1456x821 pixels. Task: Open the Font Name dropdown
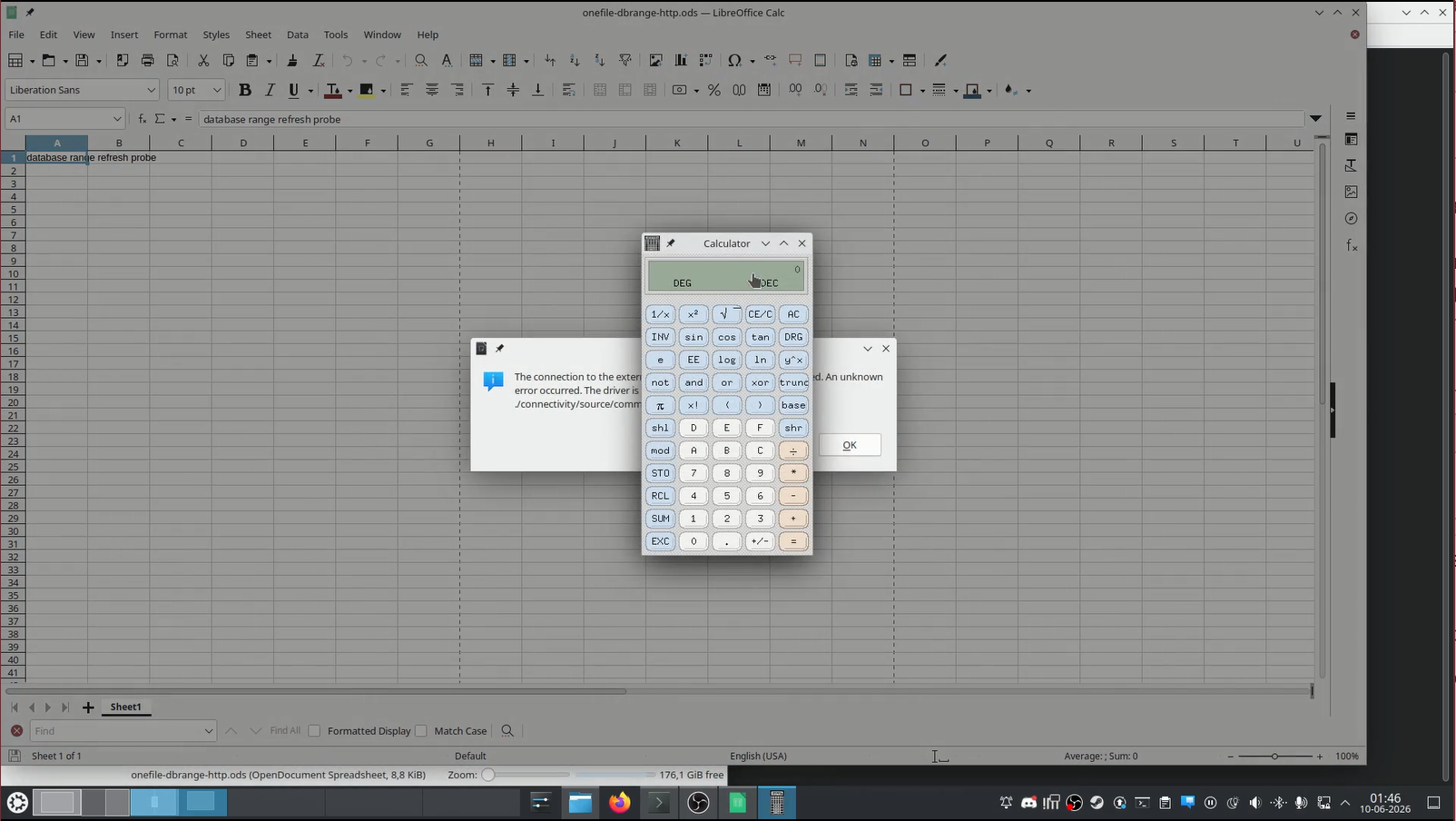point(151,90)
